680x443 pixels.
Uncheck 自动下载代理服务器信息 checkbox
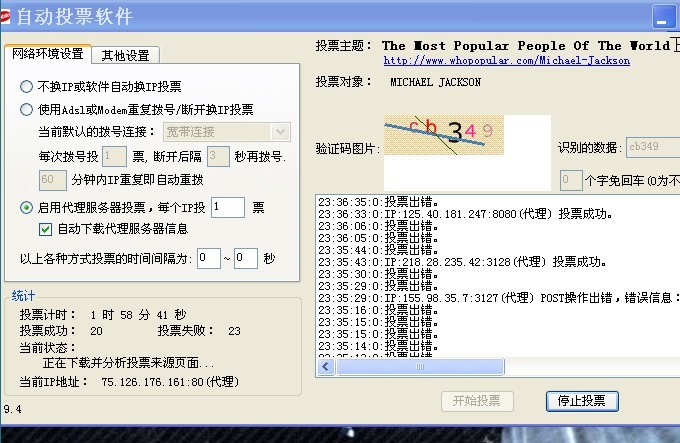pos(45,229)
